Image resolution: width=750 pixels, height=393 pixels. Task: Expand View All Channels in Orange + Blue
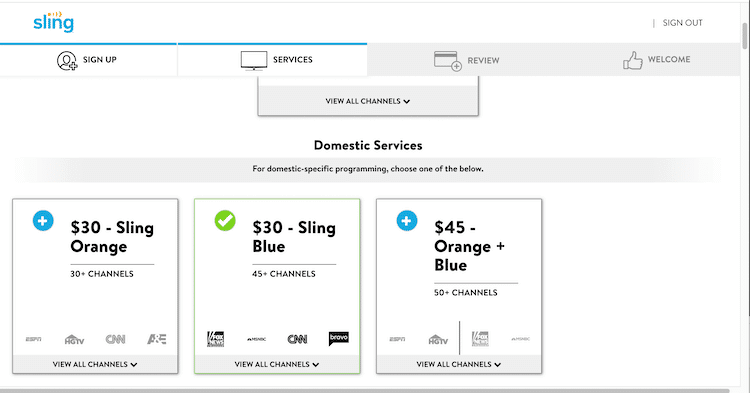point(459,364)
